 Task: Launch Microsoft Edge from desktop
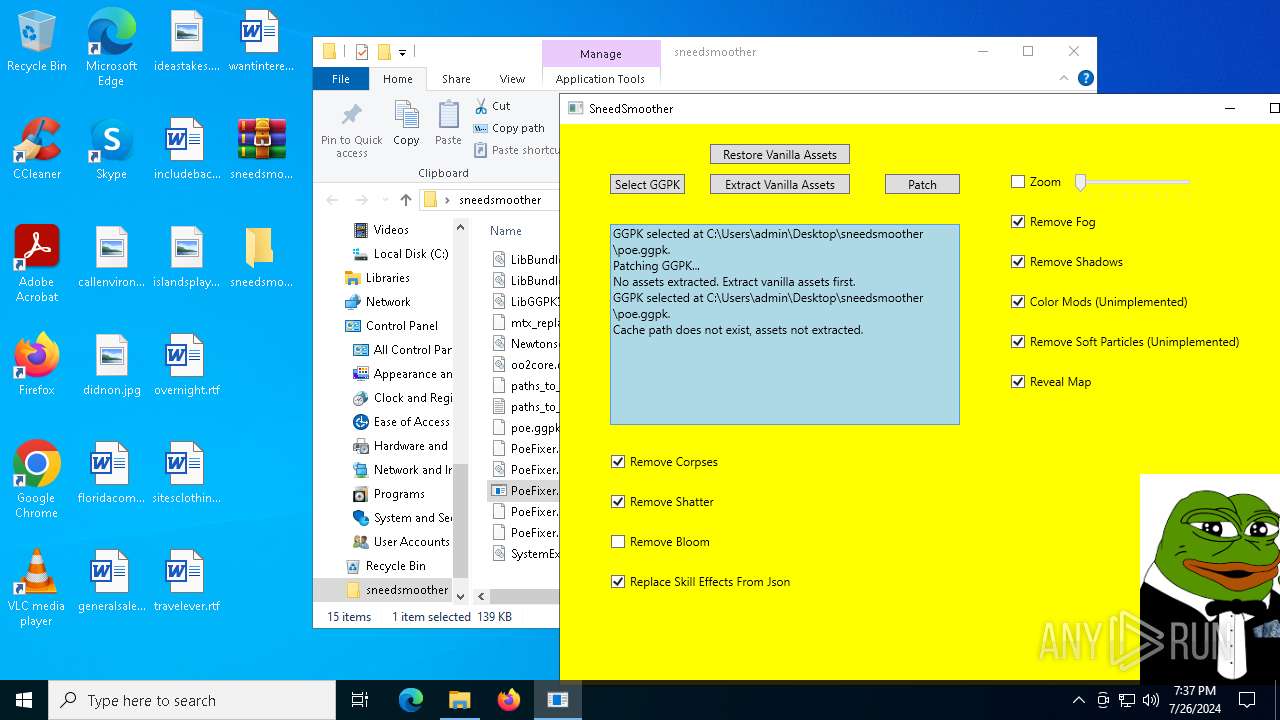[111, 48]
